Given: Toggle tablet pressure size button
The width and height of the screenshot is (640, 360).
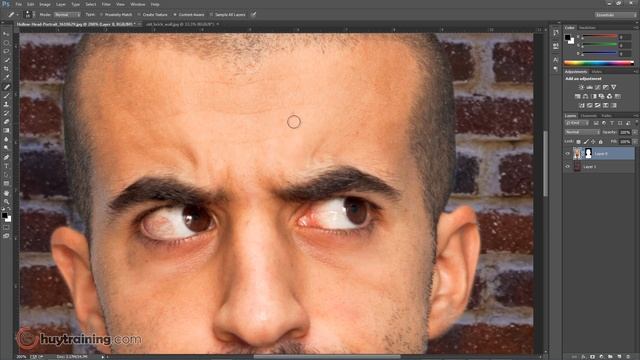Looking at the screenshot, I should (253, 15).
